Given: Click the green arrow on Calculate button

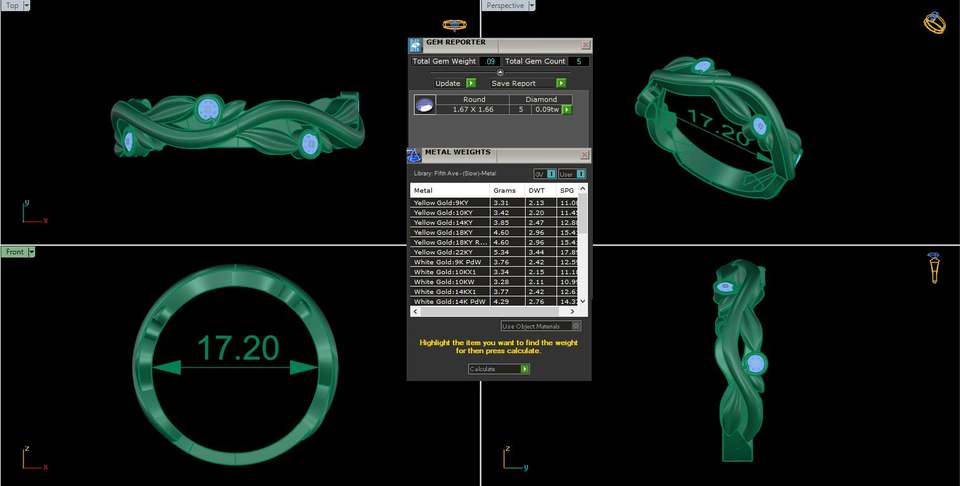Looking at the screenshot, I should click(x=525, y=369).
